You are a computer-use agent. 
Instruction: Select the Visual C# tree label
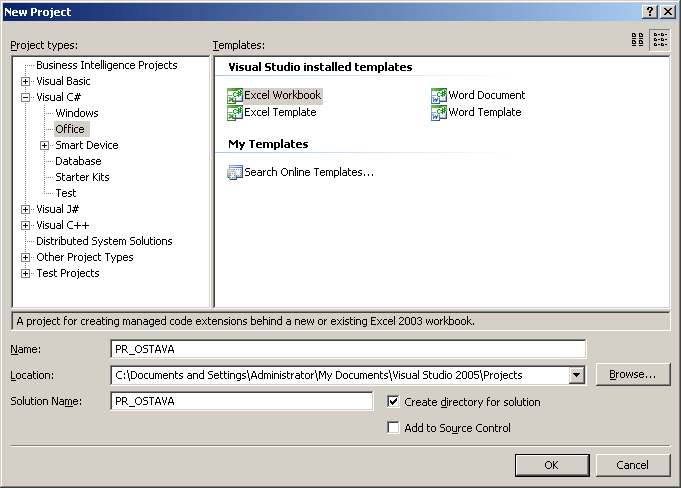coord(58,97)
